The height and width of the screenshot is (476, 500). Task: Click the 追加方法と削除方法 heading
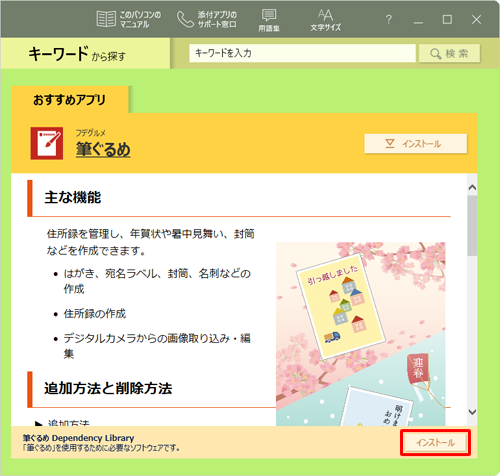108,388
